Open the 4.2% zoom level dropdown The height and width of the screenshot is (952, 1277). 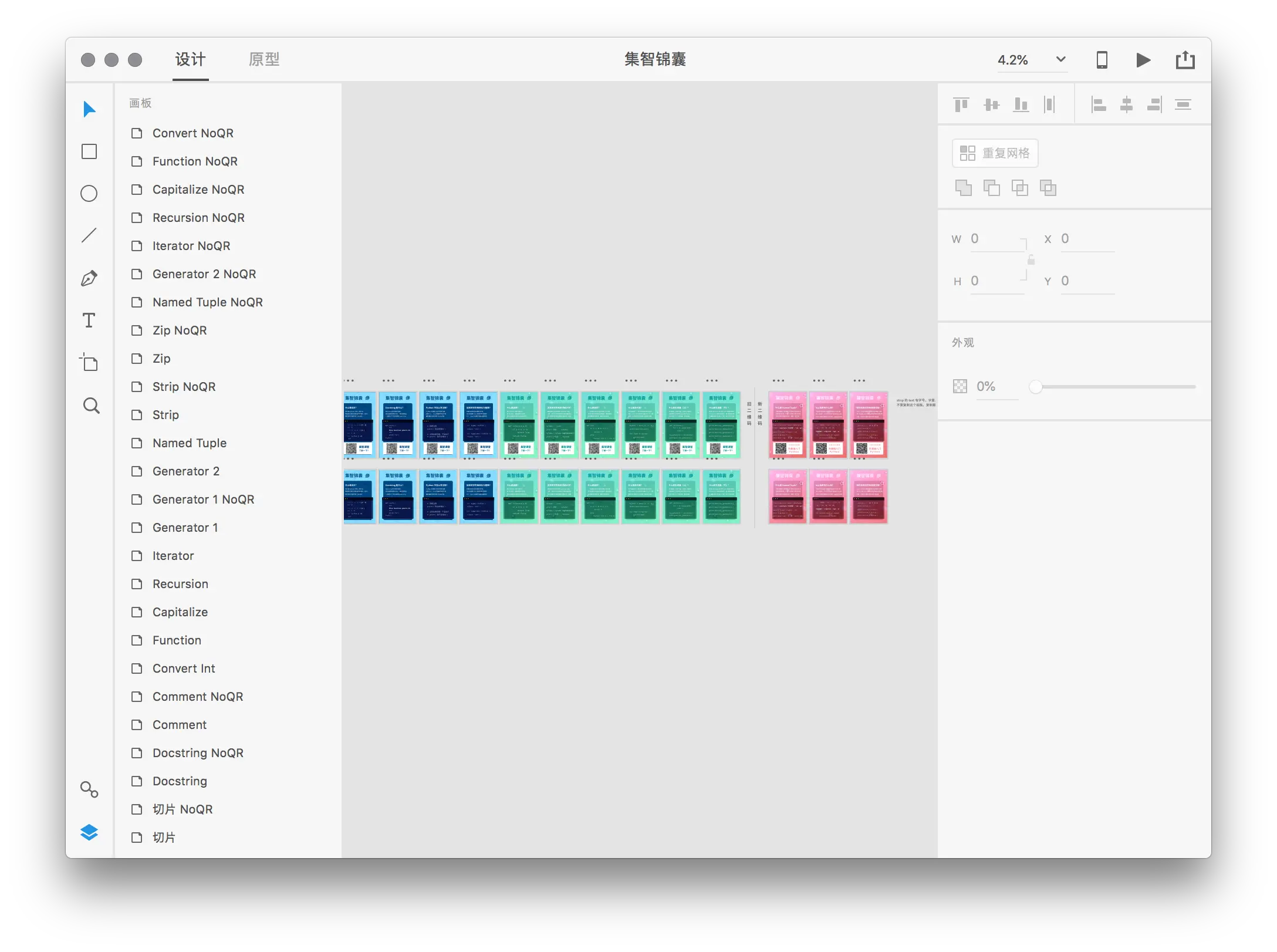[1060, 59]
